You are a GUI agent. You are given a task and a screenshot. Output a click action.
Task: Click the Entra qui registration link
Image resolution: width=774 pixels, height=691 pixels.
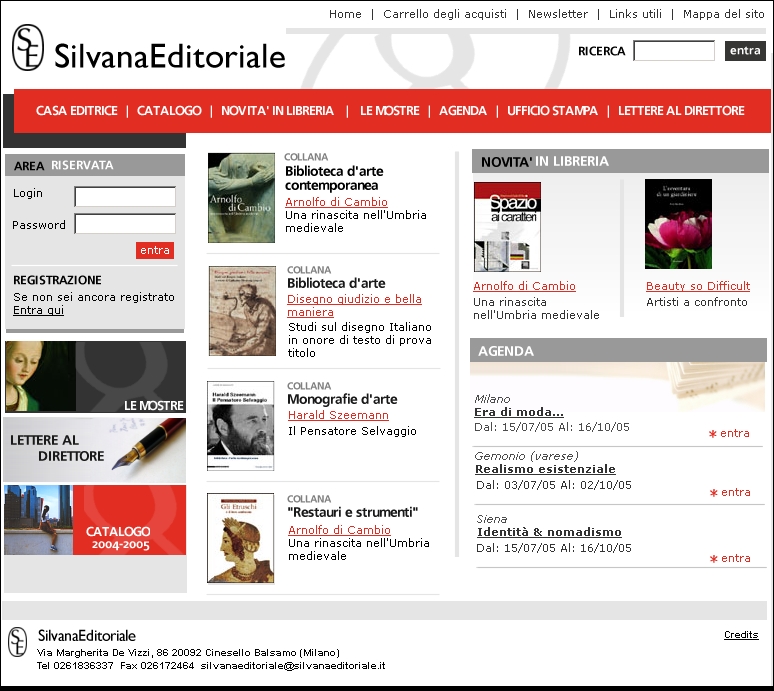pos(39,310)
